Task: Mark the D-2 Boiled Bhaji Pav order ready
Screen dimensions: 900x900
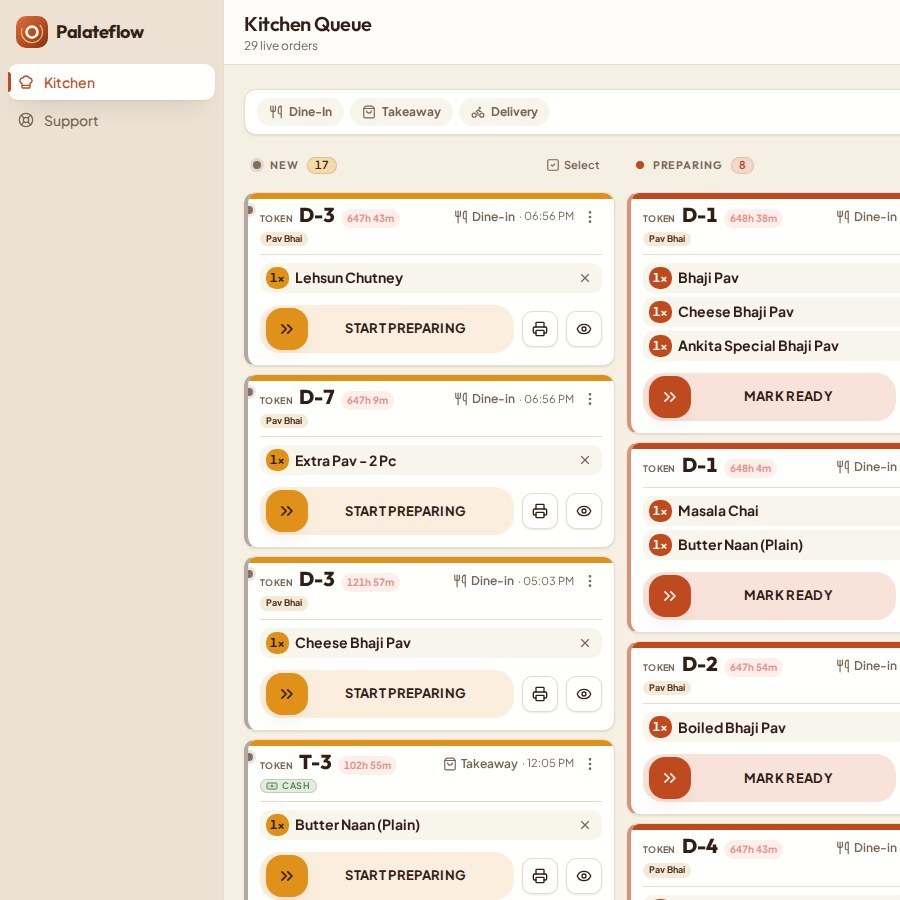Action: [769, 778]
